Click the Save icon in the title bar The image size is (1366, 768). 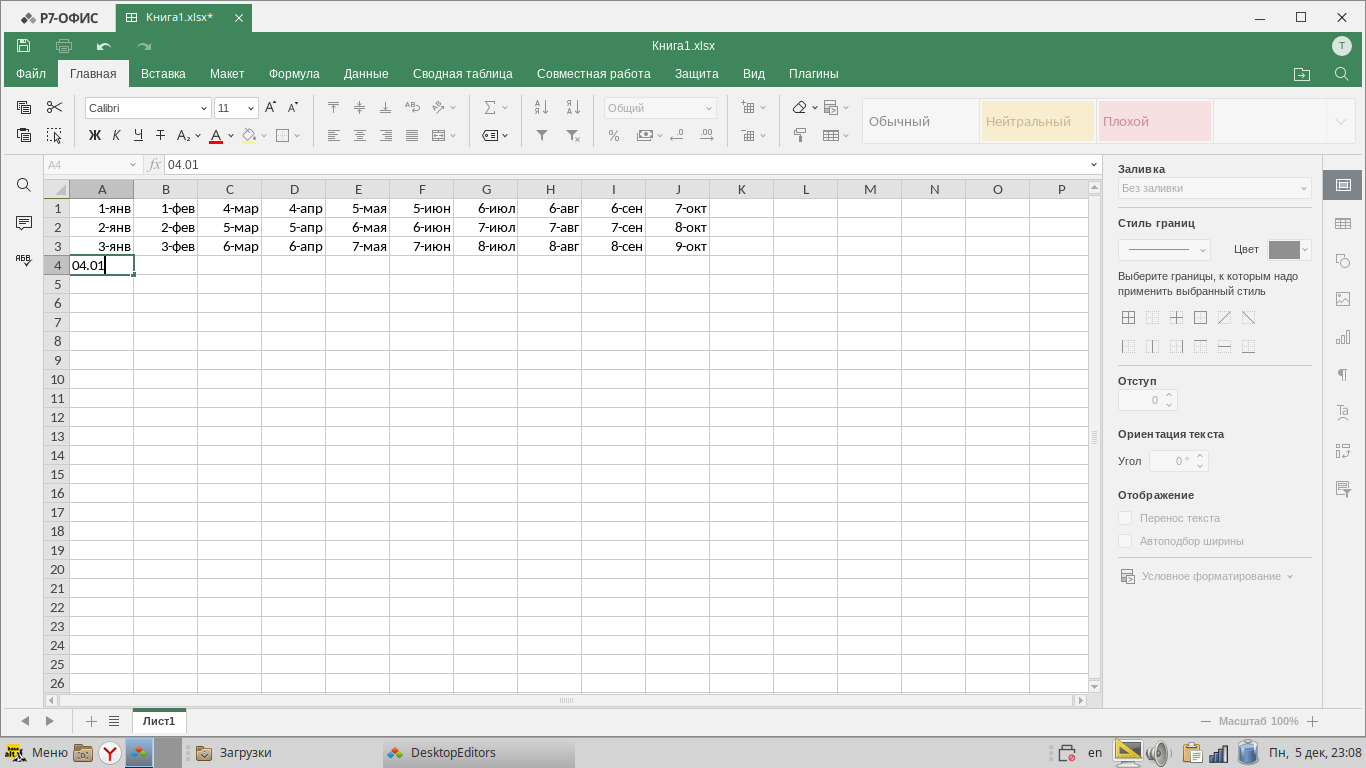[x=24, y=46]
